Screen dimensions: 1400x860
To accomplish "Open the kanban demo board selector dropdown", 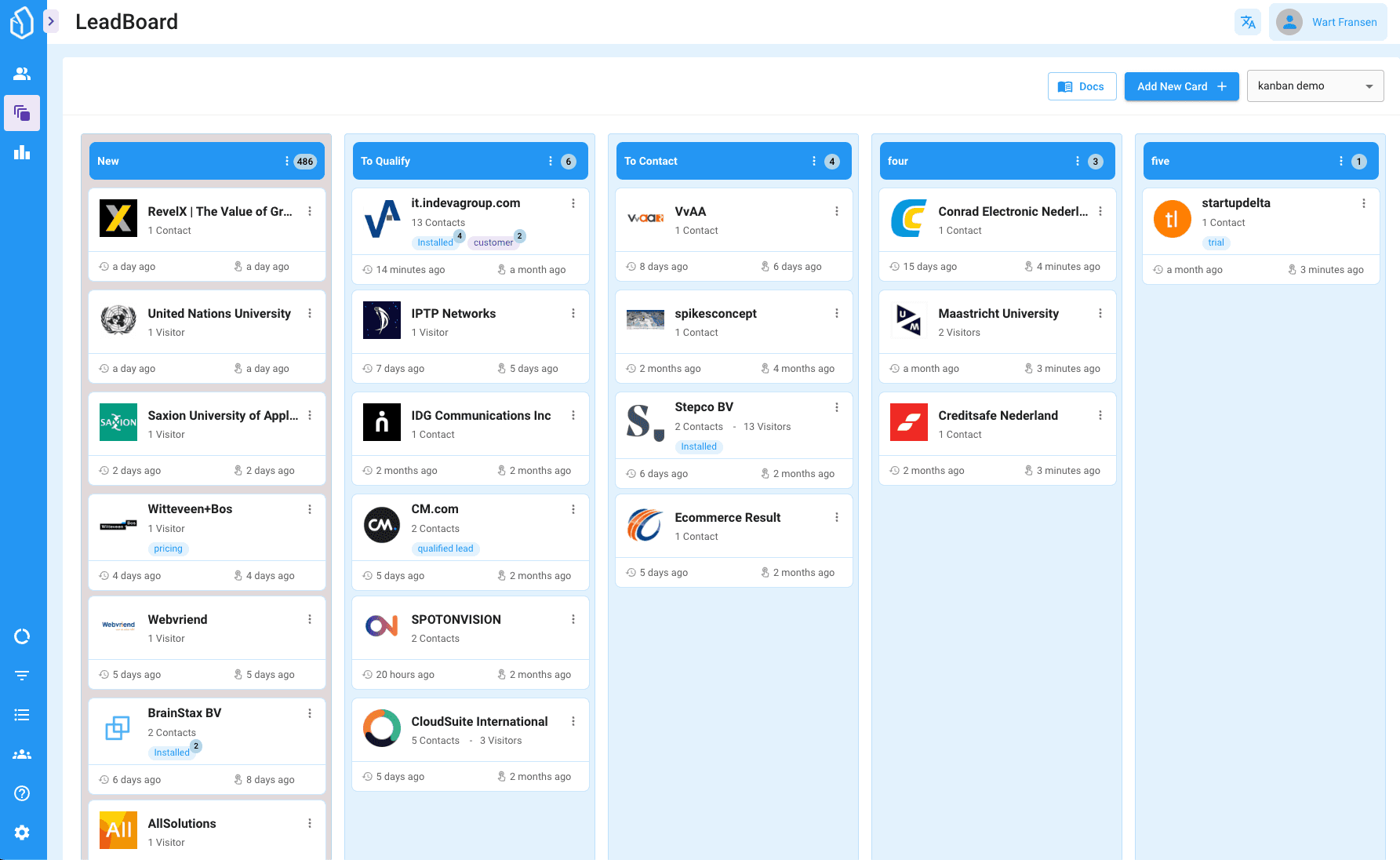I will tap(1315, 86).
